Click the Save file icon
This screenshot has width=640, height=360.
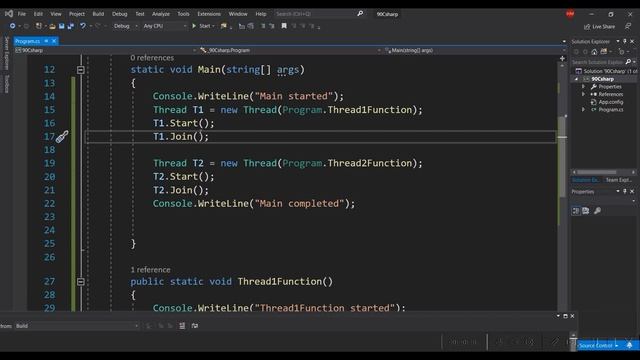tap(61, 26)
